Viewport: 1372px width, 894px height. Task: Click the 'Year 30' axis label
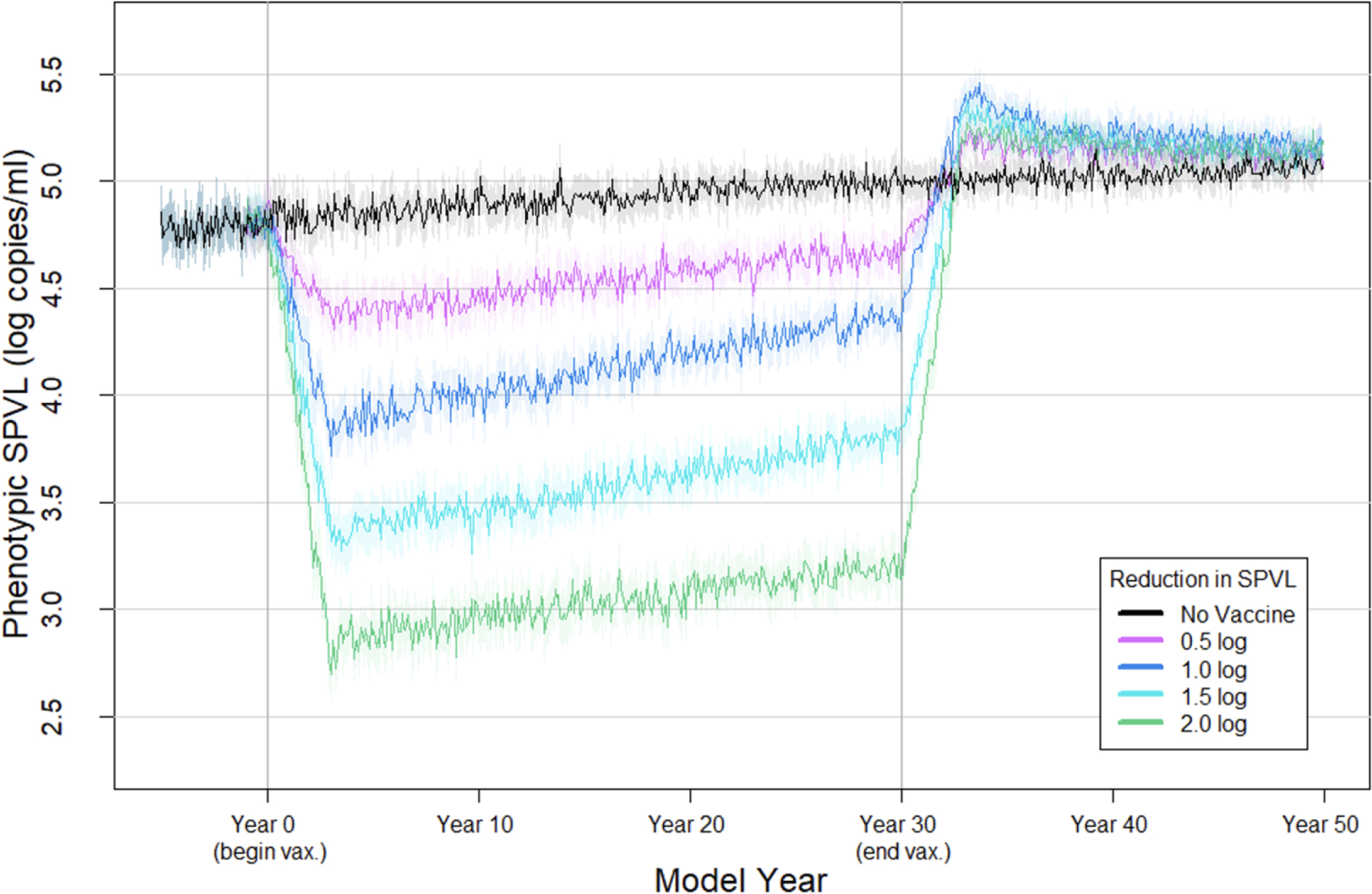pyautogui.click(x=897, y=824)
